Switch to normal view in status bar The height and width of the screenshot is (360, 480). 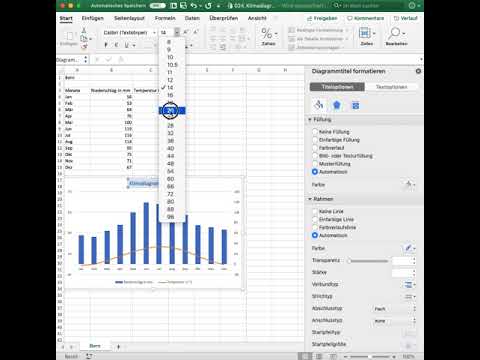(305, 356)
